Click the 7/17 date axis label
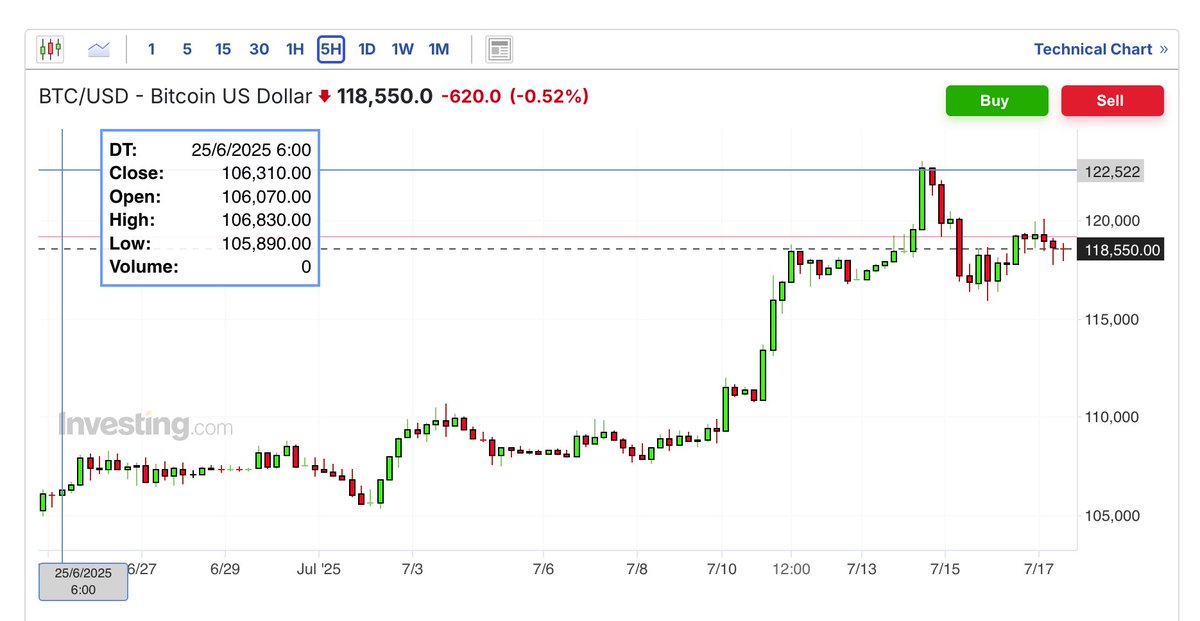 coord(1038,569)
